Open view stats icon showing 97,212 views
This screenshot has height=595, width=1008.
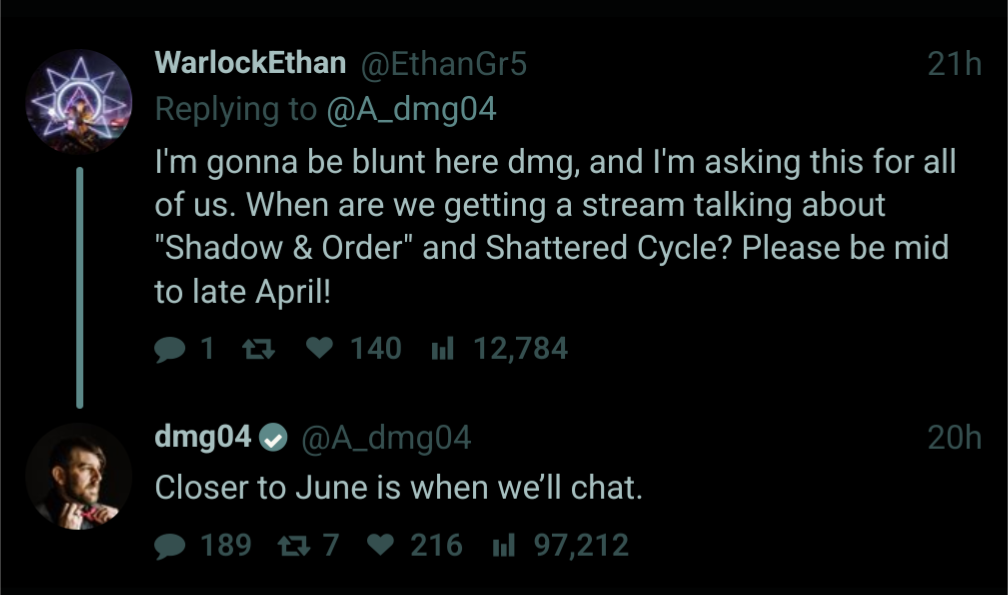click(x=503, y=546)
